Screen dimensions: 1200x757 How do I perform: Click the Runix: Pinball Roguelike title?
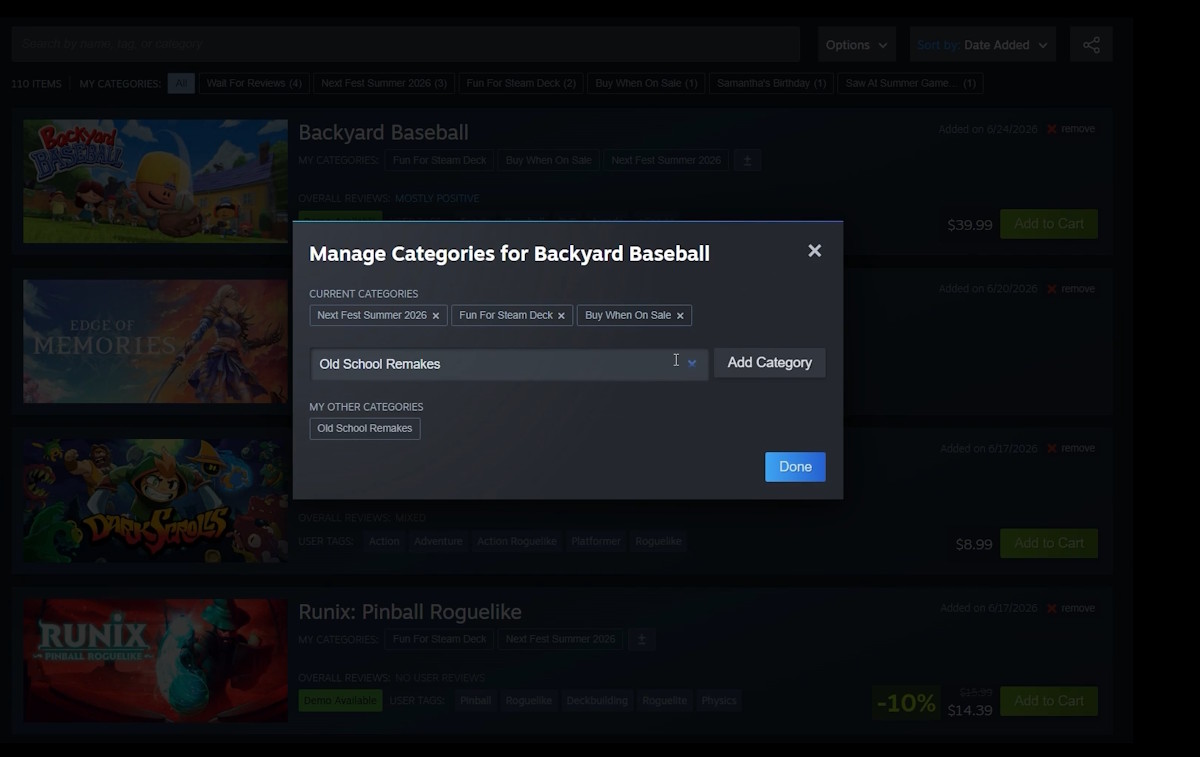410,611
